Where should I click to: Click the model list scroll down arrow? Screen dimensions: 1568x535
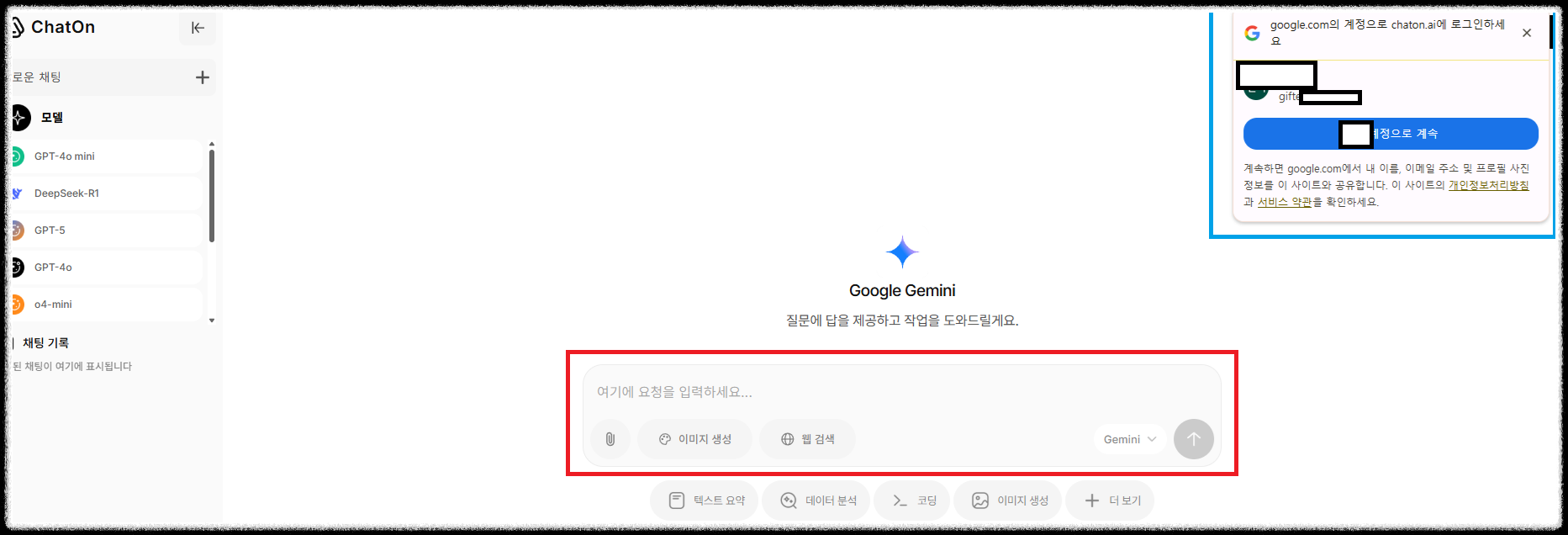pos(212,320)
